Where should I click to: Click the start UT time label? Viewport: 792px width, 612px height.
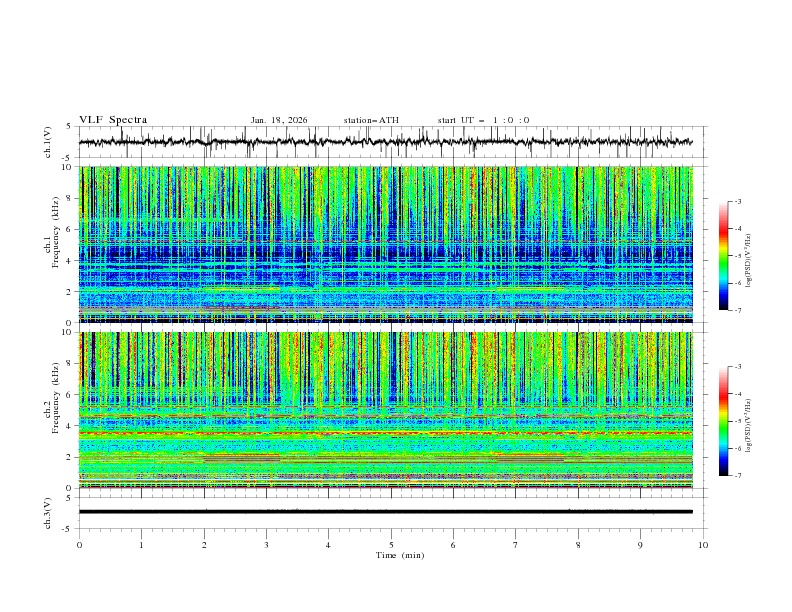click(x=483, y=120)
